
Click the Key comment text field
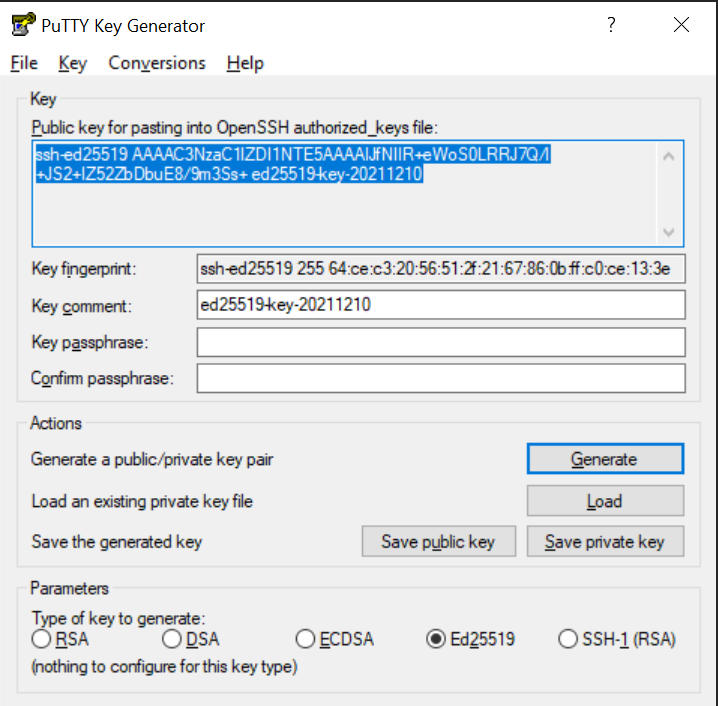point(441,305)
